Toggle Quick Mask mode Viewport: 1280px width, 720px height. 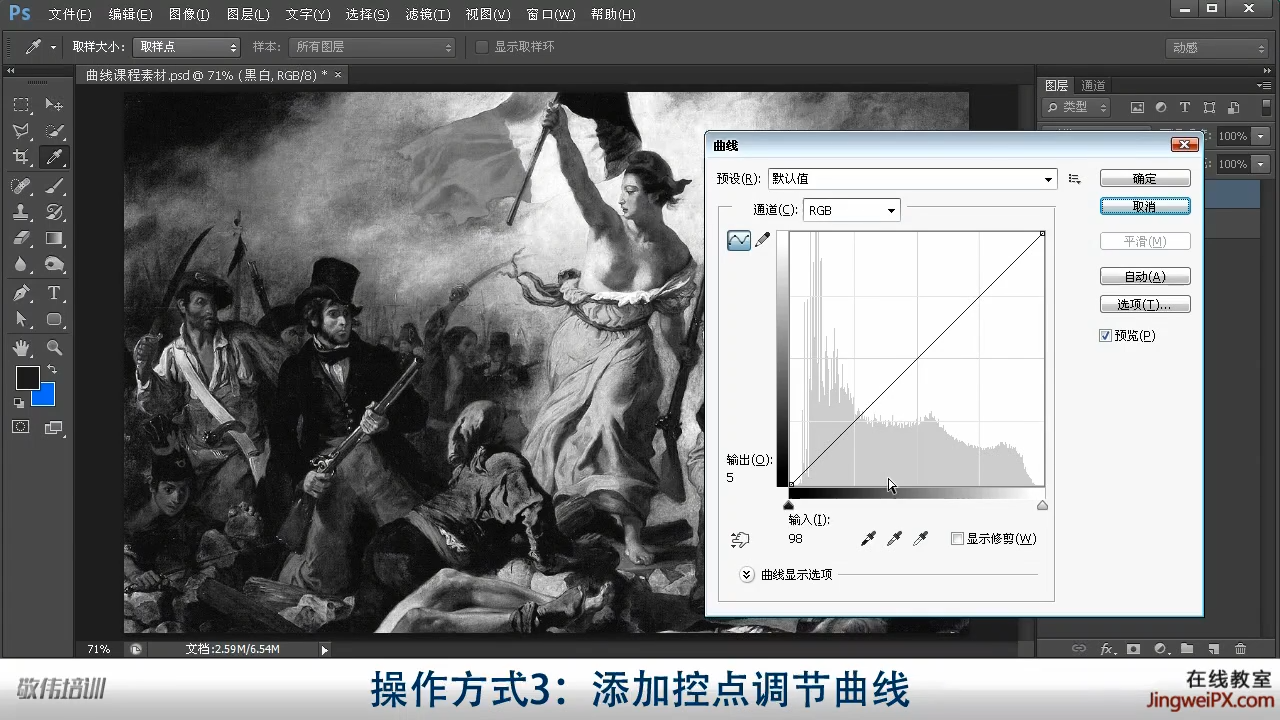coord(20,427)
